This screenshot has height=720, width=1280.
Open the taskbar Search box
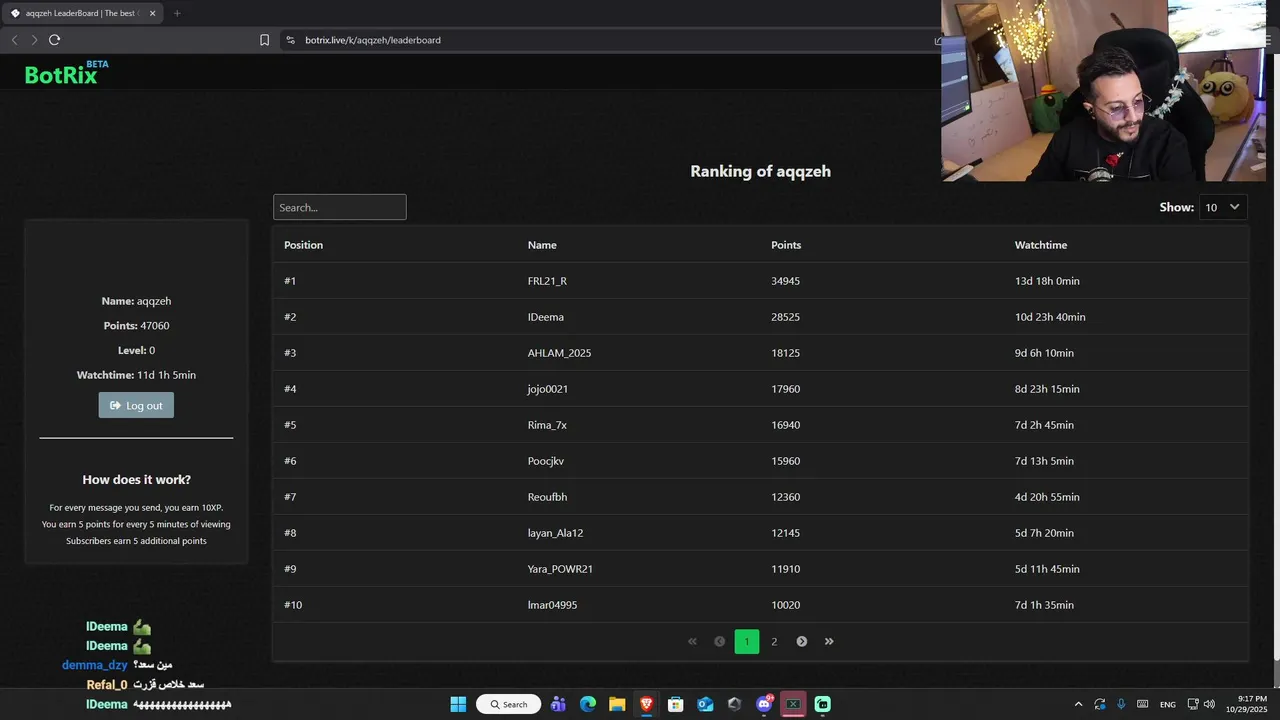pos(509,704)
